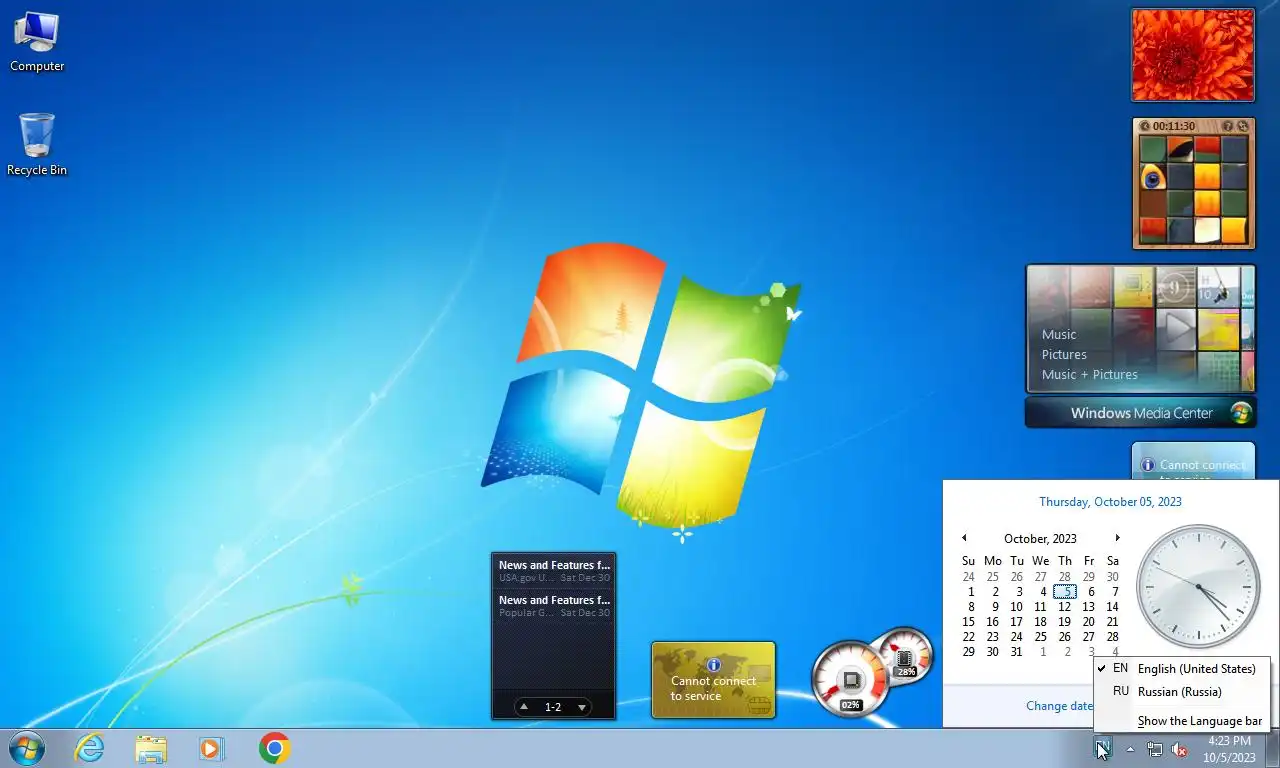Click the puzzle gadget pause timer icon
The width and height of the screenshot is (1280, 768).
(1145, 126)
